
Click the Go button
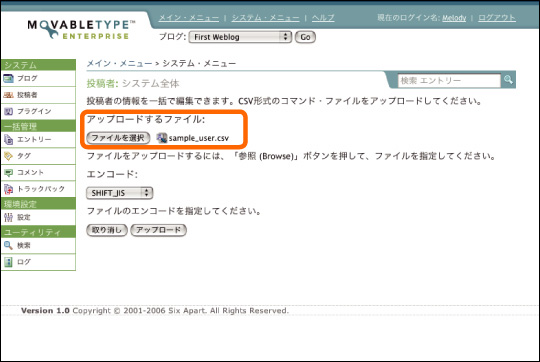click(305, 37)
